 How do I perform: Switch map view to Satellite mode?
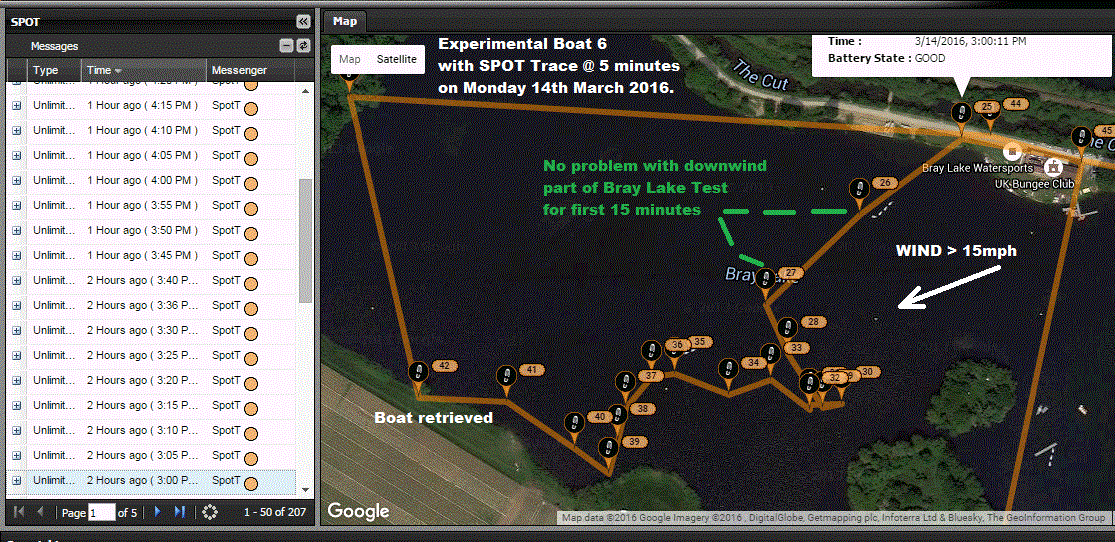tap(397, 60)
